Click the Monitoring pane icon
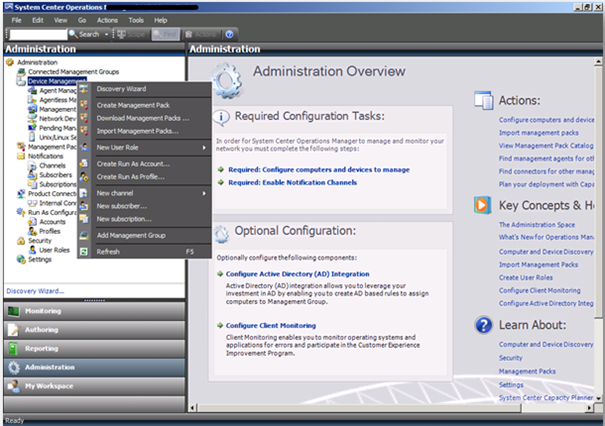 14,311
